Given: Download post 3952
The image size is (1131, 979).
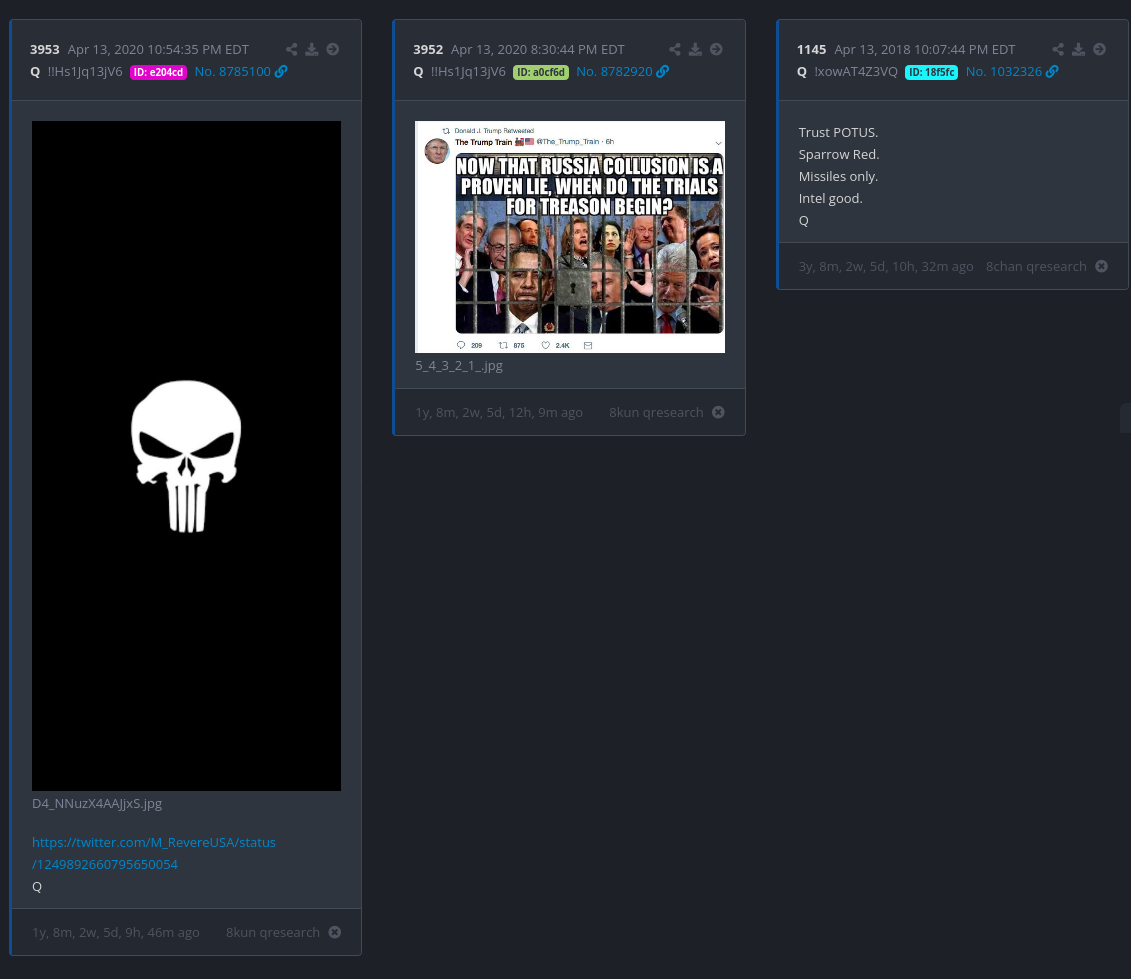Looking at the screenshot, I should [x=695, y=49].
